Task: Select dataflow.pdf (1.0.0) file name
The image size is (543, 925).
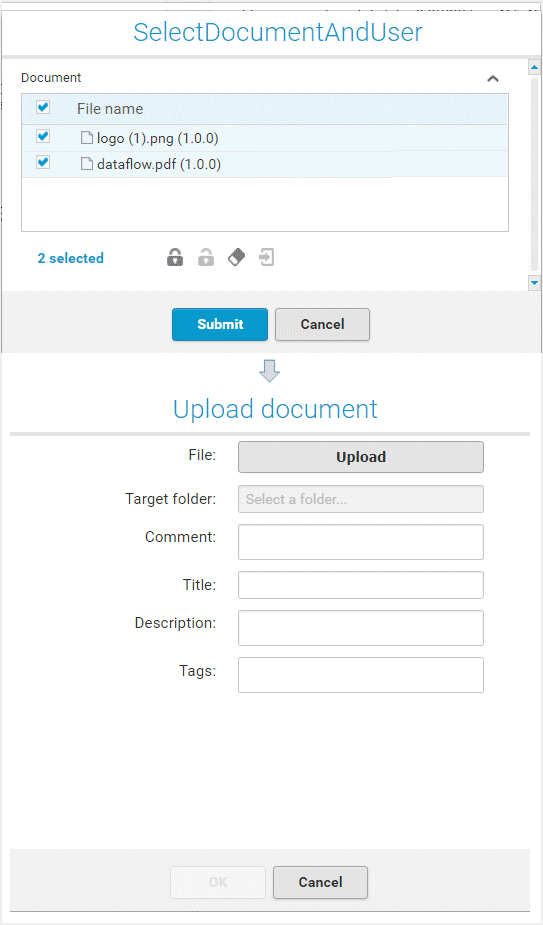Action: point(159,164)
